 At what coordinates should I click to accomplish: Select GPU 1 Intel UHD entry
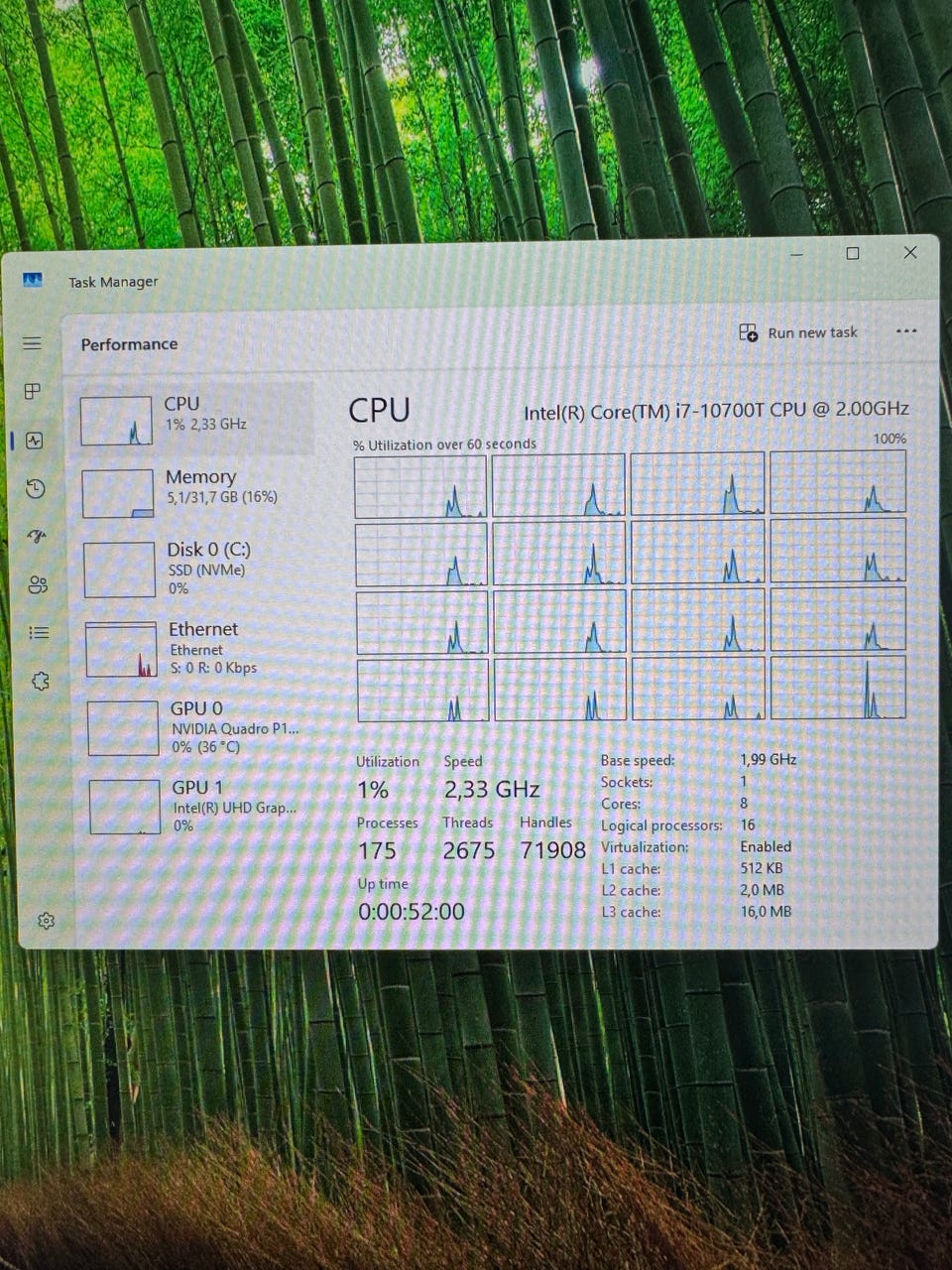tap(201, 805)
